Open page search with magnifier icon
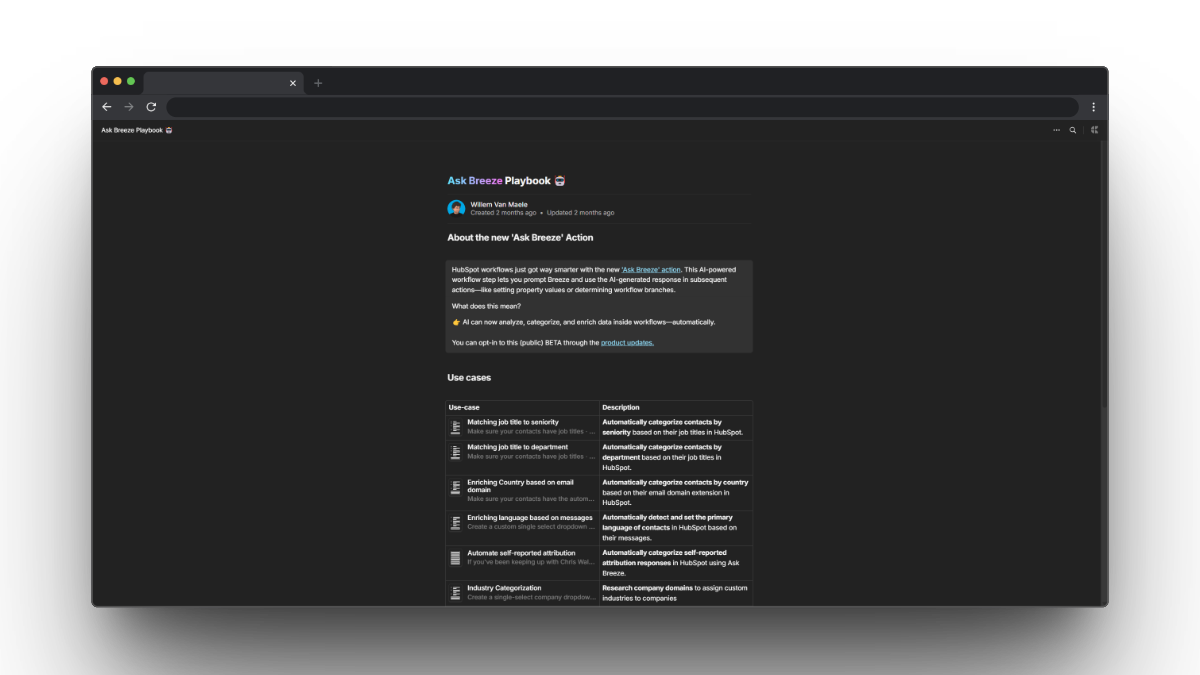Viewport: 1200px width, 675px height. coord(1073,130)
